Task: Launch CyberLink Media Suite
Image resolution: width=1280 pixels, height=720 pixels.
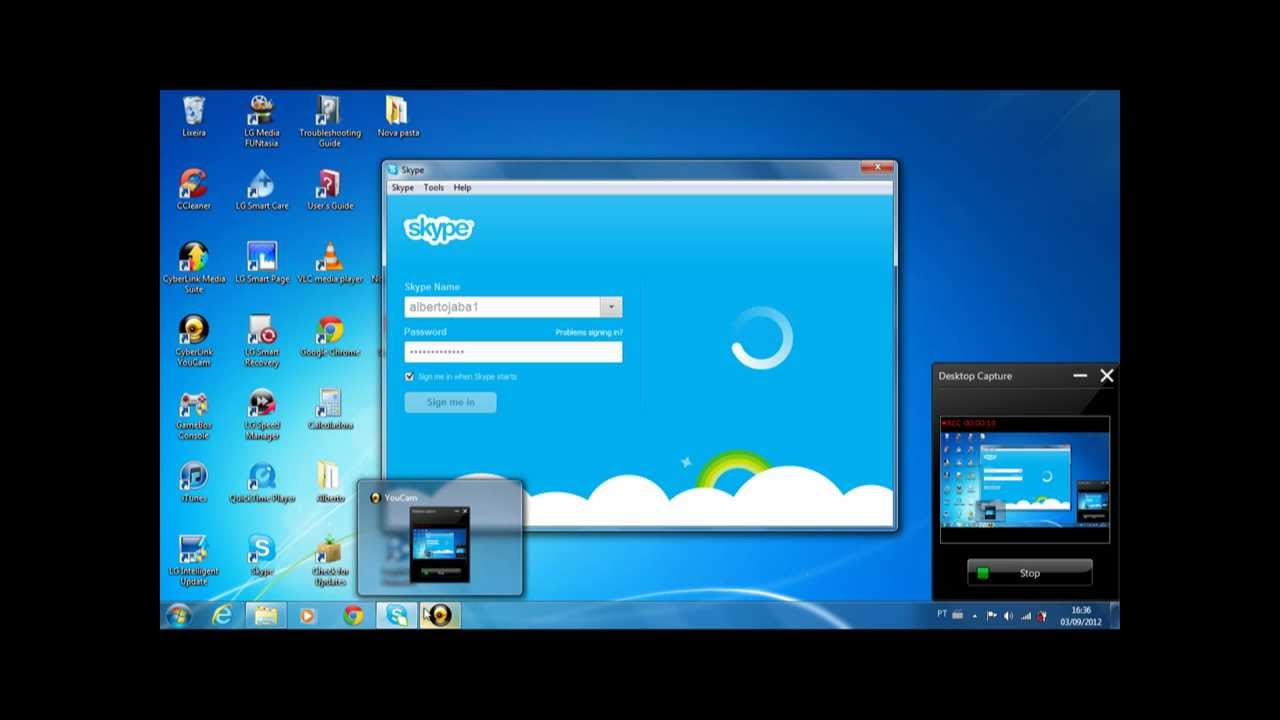Action: [x=194, y=267]
